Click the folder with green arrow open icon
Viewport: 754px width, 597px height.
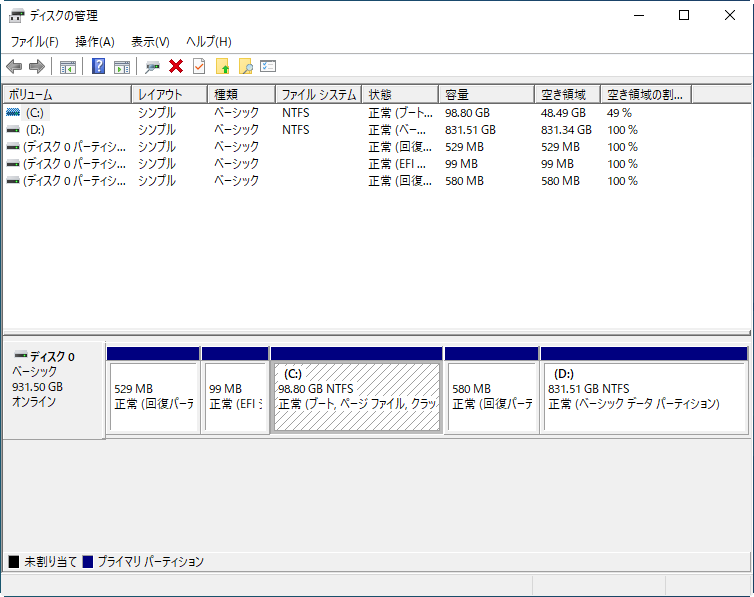point(223,66)
